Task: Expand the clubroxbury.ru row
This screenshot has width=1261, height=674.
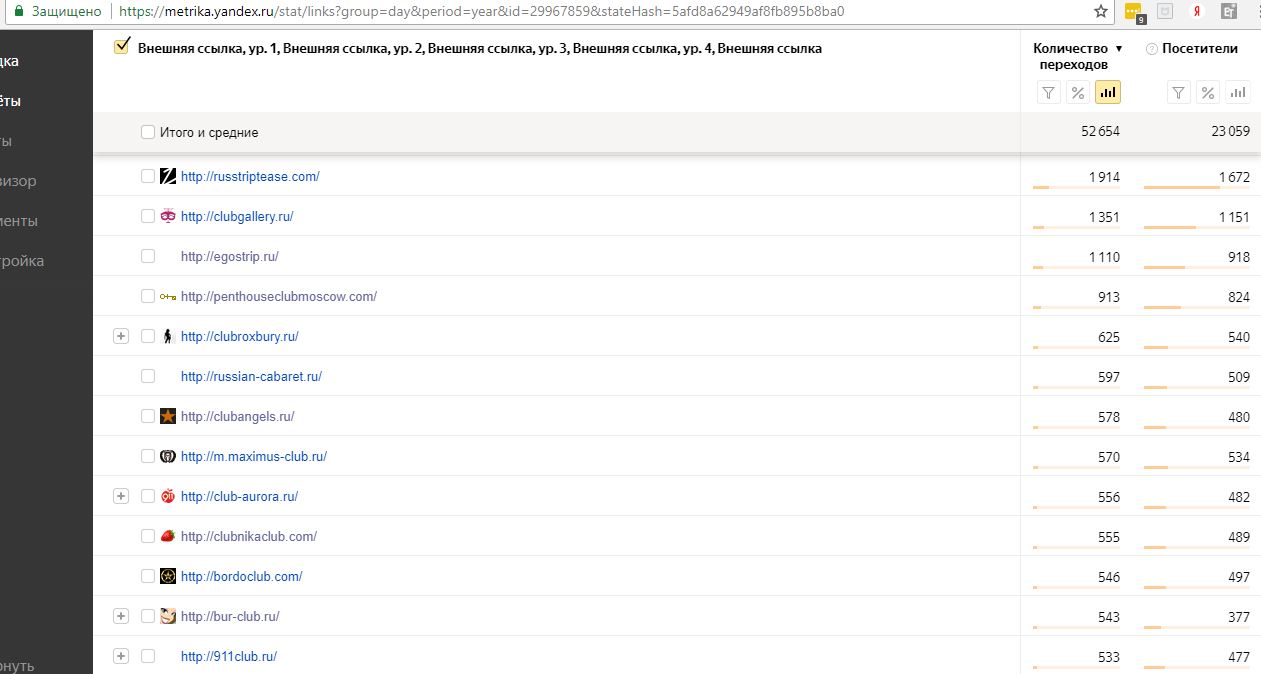Action: 121,336
